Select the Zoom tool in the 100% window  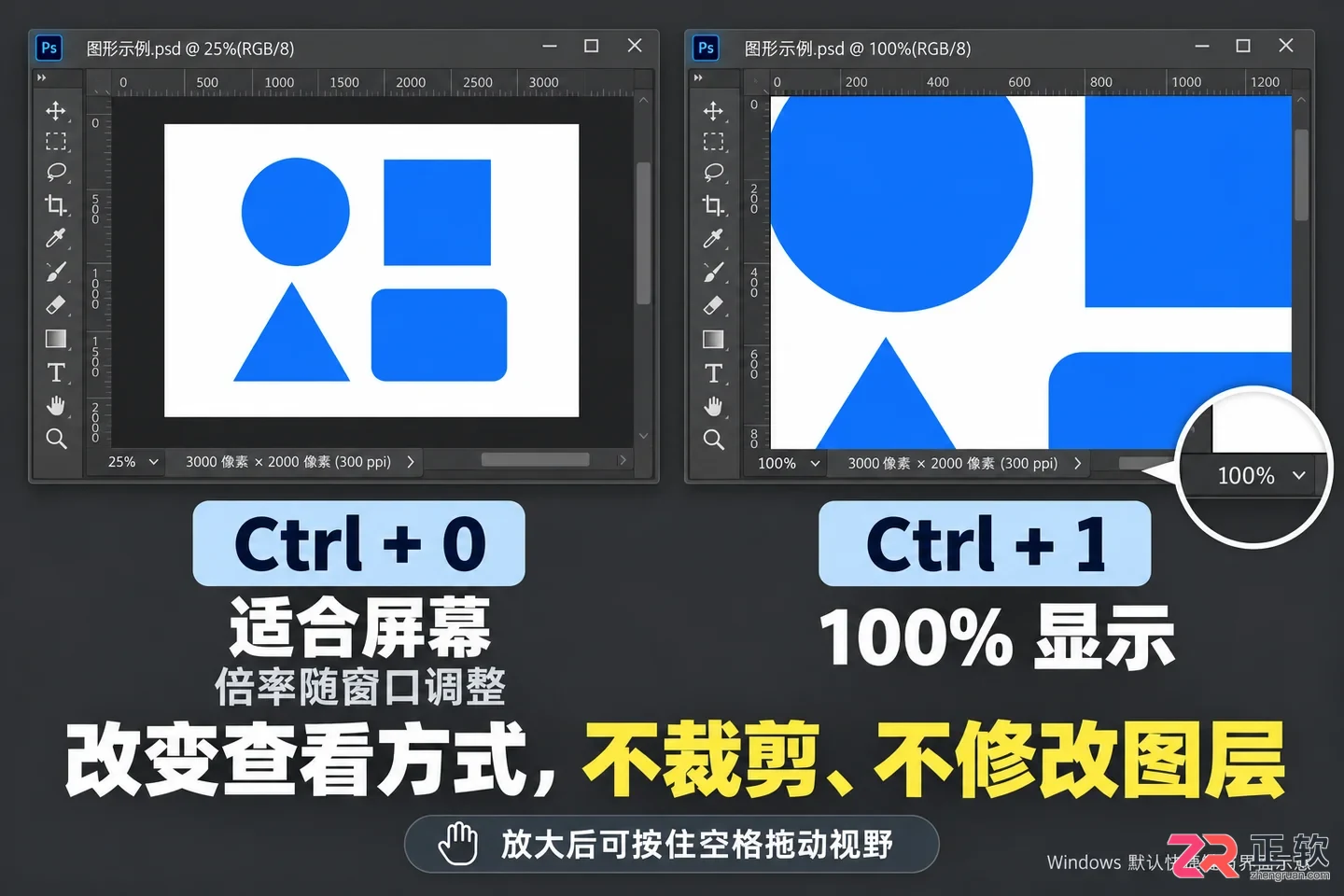pyautogui.click(x=713, y=439)
